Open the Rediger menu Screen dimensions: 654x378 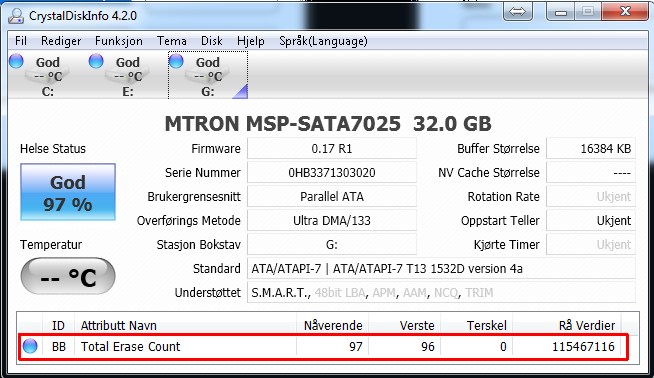[61, 41]
